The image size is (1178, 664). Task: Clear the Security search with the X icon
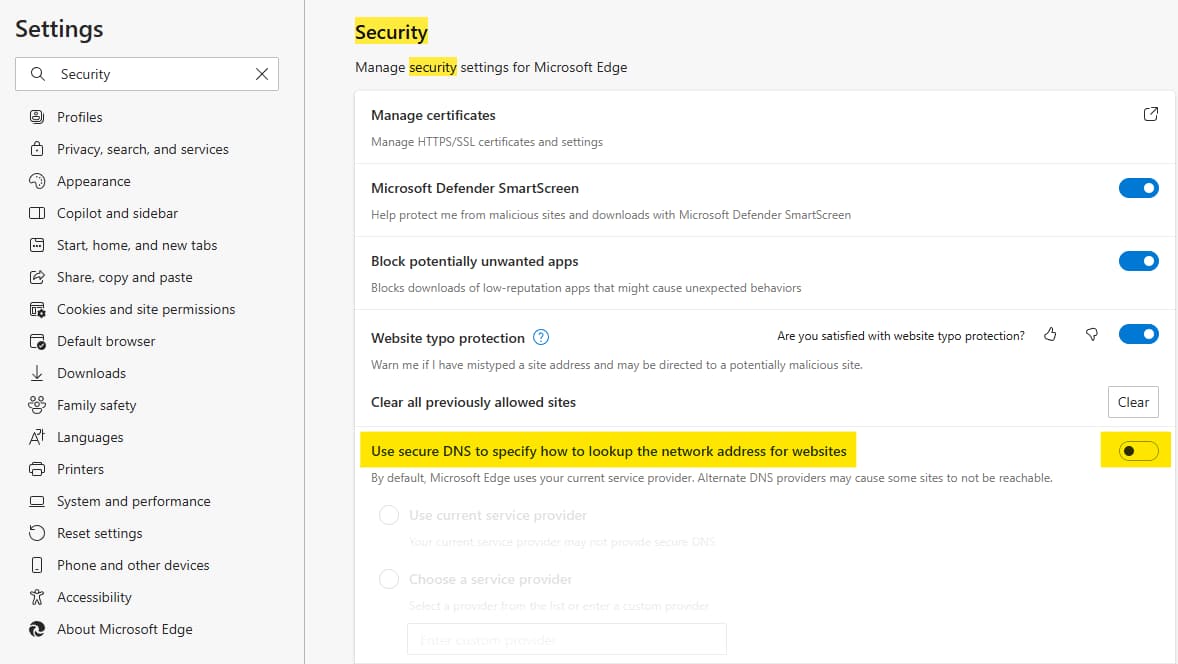[x=262, y=74]
